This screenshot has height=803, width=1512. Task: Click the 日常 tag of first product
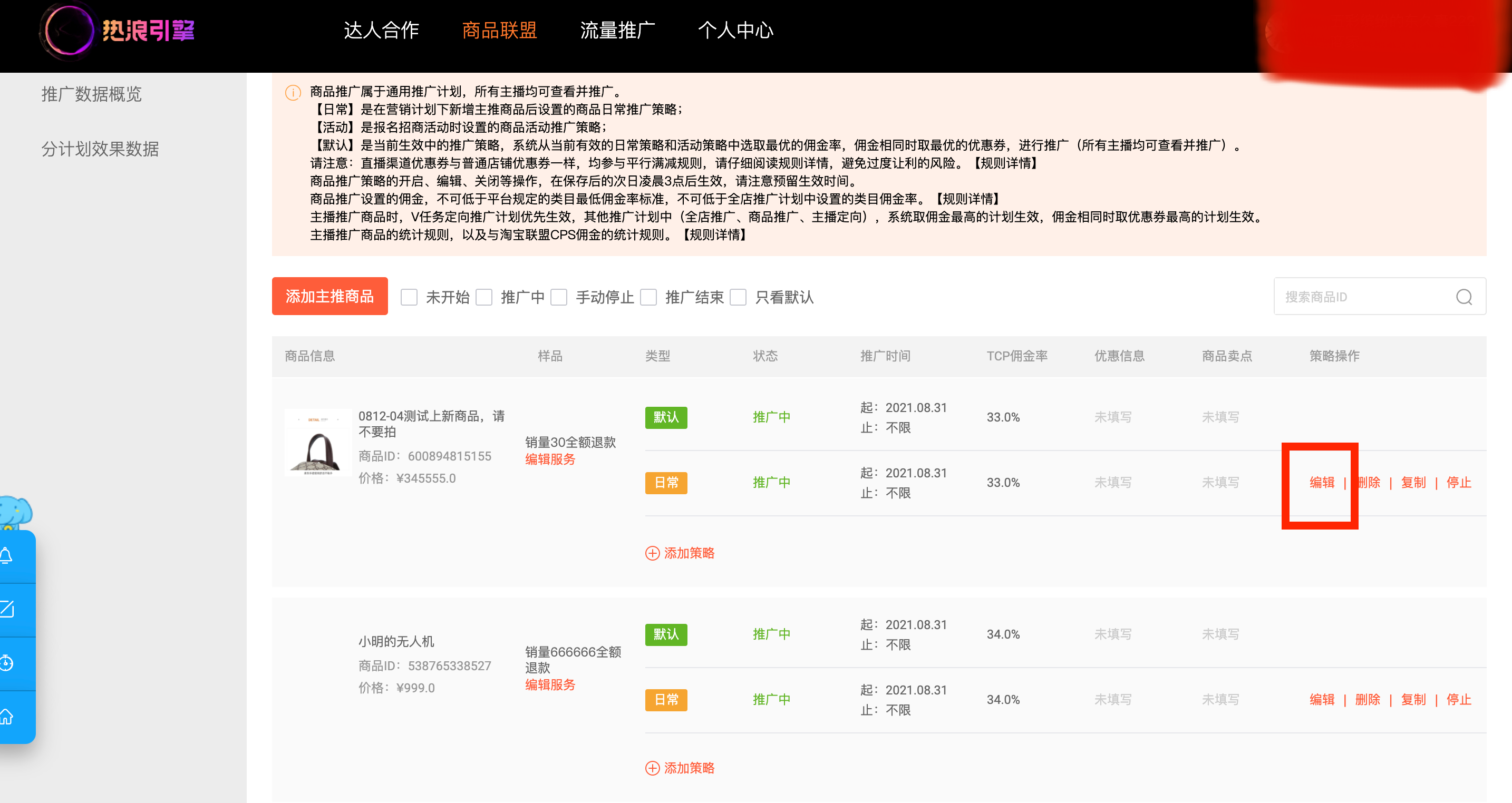pos(666,483)
